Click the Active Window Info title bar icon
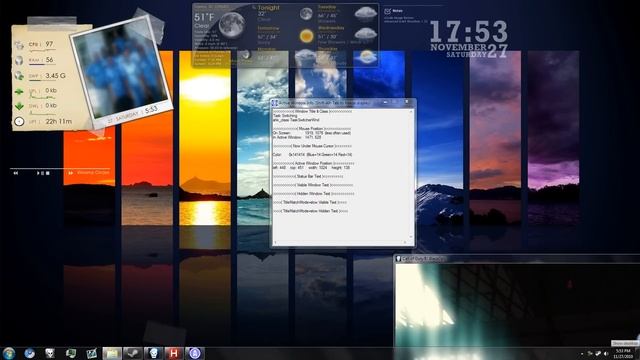 [275, 103]
